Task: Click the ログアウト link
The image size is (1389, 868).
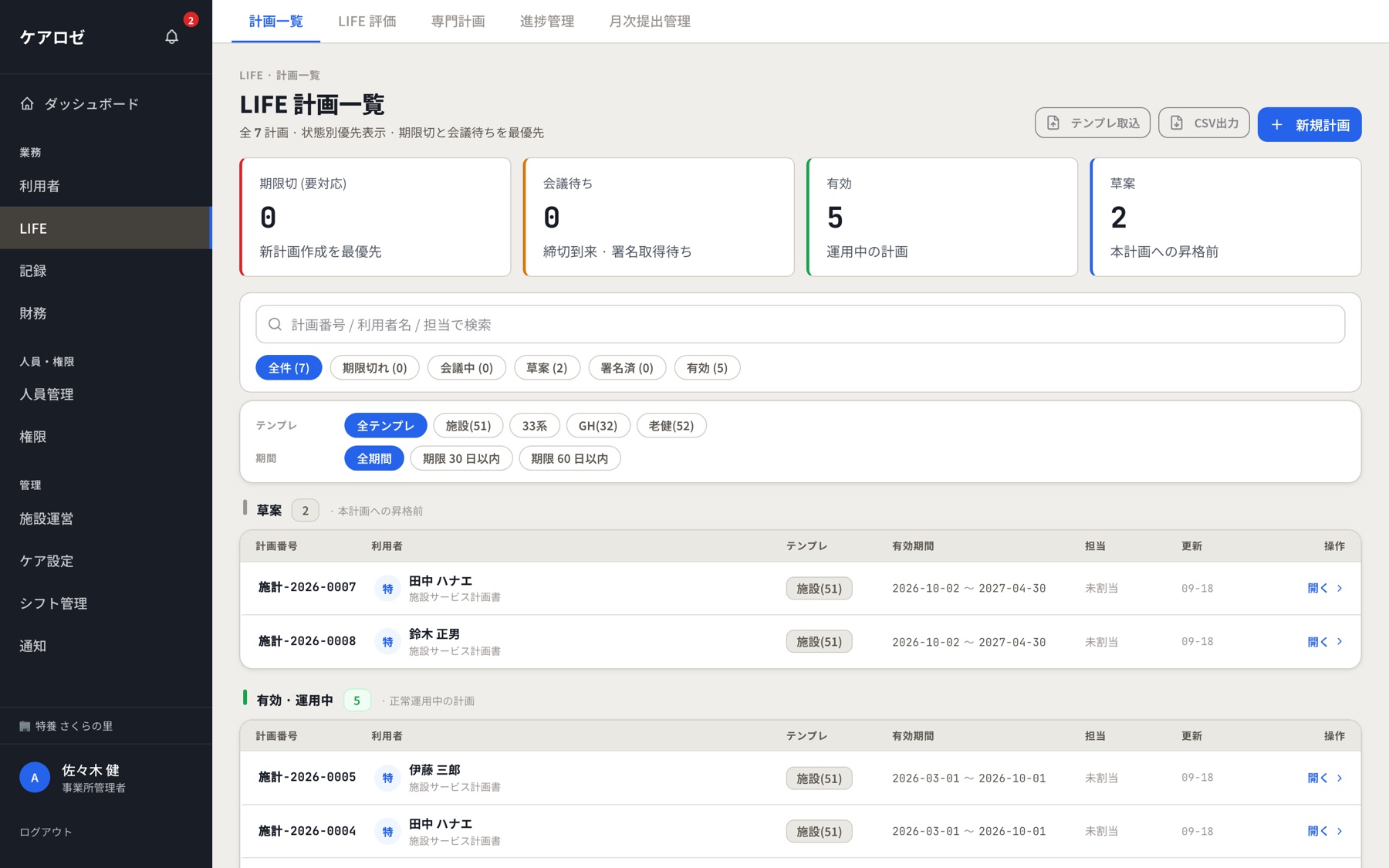Action: (46, 832)
